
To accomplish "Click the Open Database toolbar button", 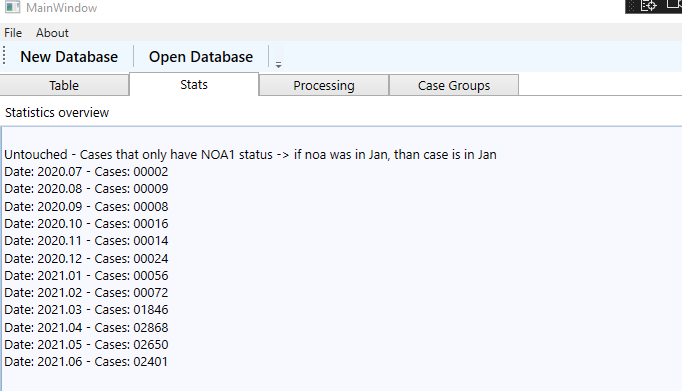I will click(x=201, y=57).
